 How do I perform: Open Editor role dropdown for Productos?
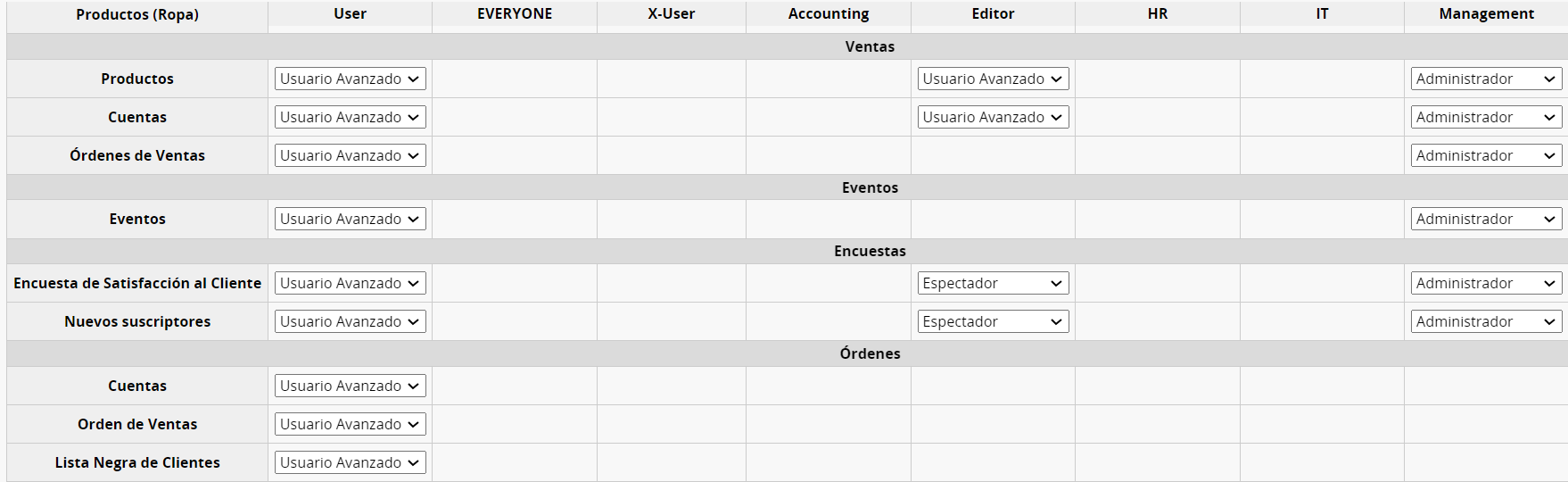pyautogui.click(x=993, y=79)
